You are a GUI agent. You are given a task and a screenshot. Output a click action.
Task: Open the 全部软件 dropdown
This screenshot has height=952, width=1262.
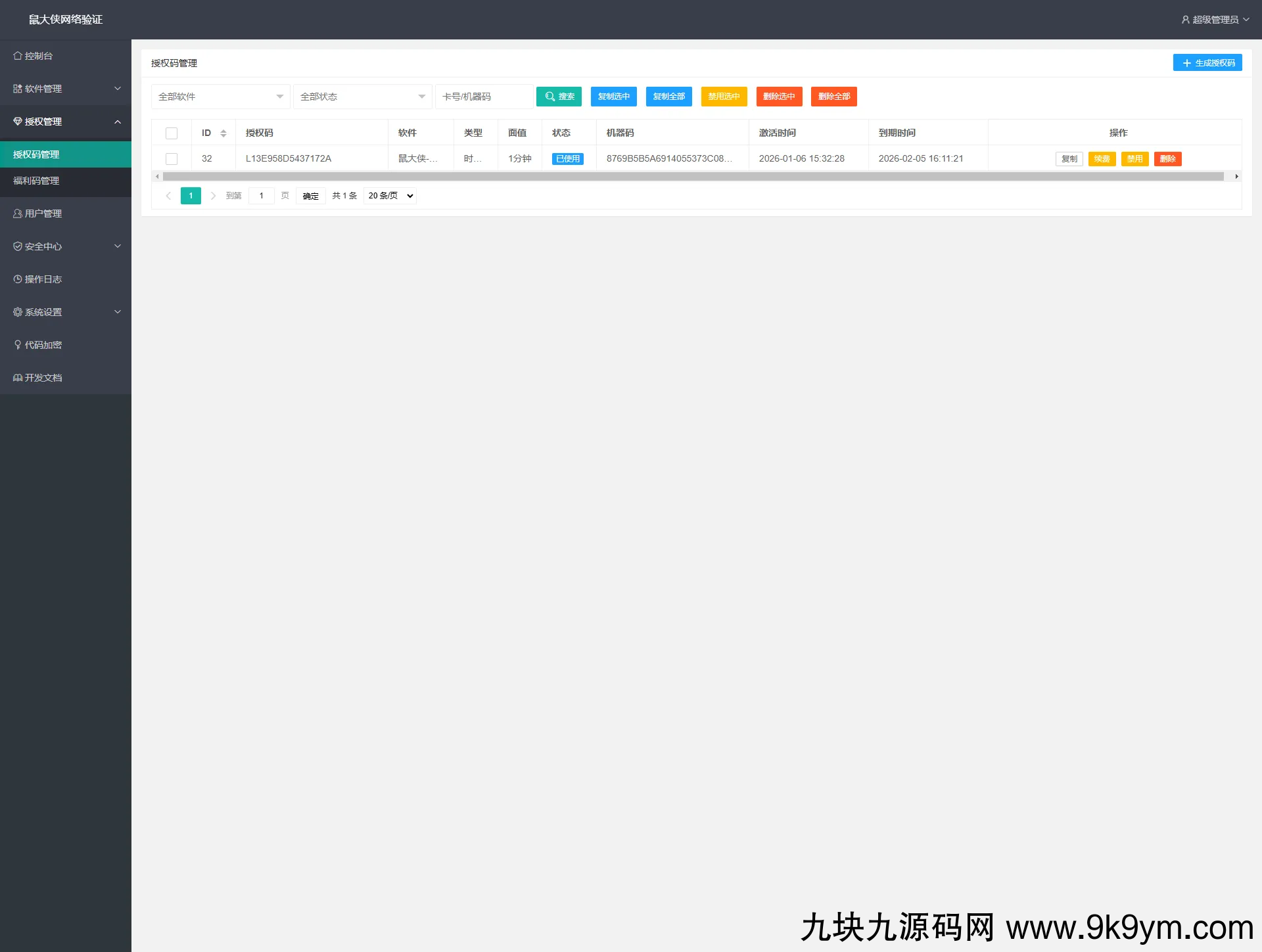(220, 97)
